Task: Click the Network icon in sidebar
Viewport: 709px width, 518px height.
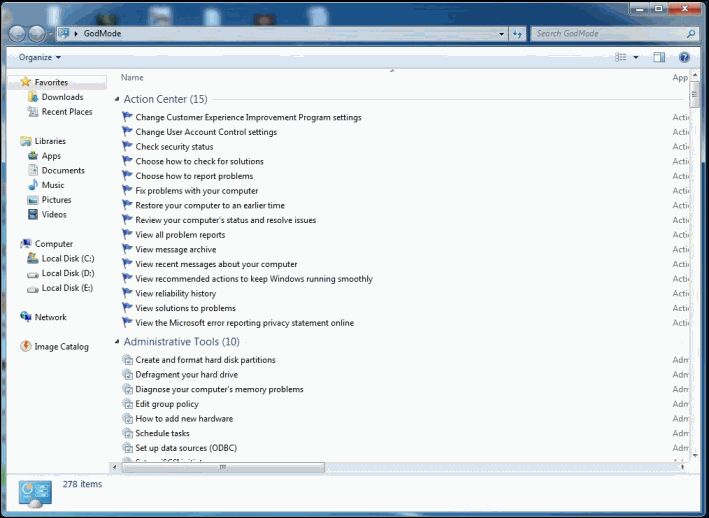Action: 26,317
